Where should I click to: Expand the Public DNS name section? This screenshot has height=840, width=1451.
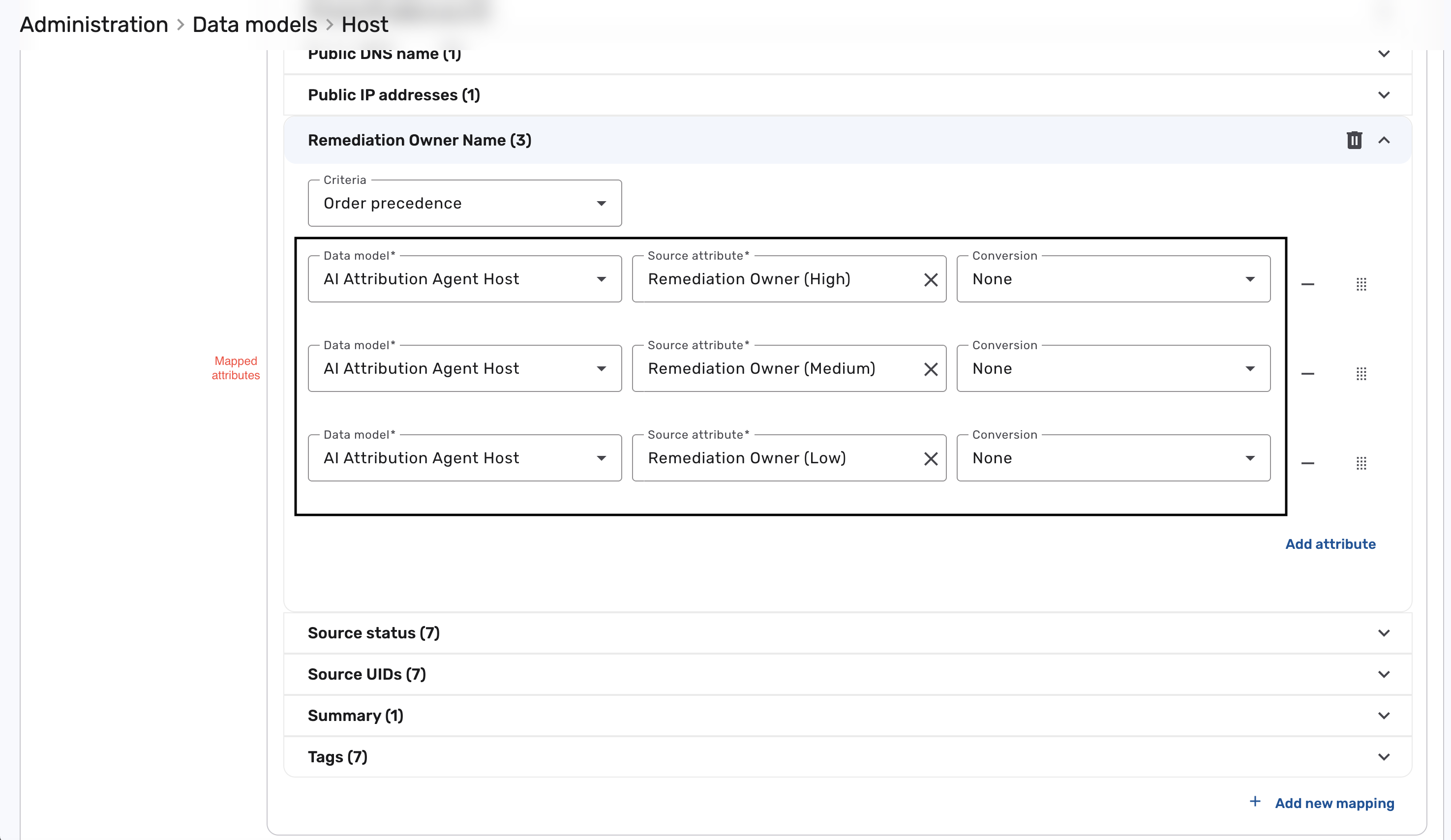pos(1384,54)
